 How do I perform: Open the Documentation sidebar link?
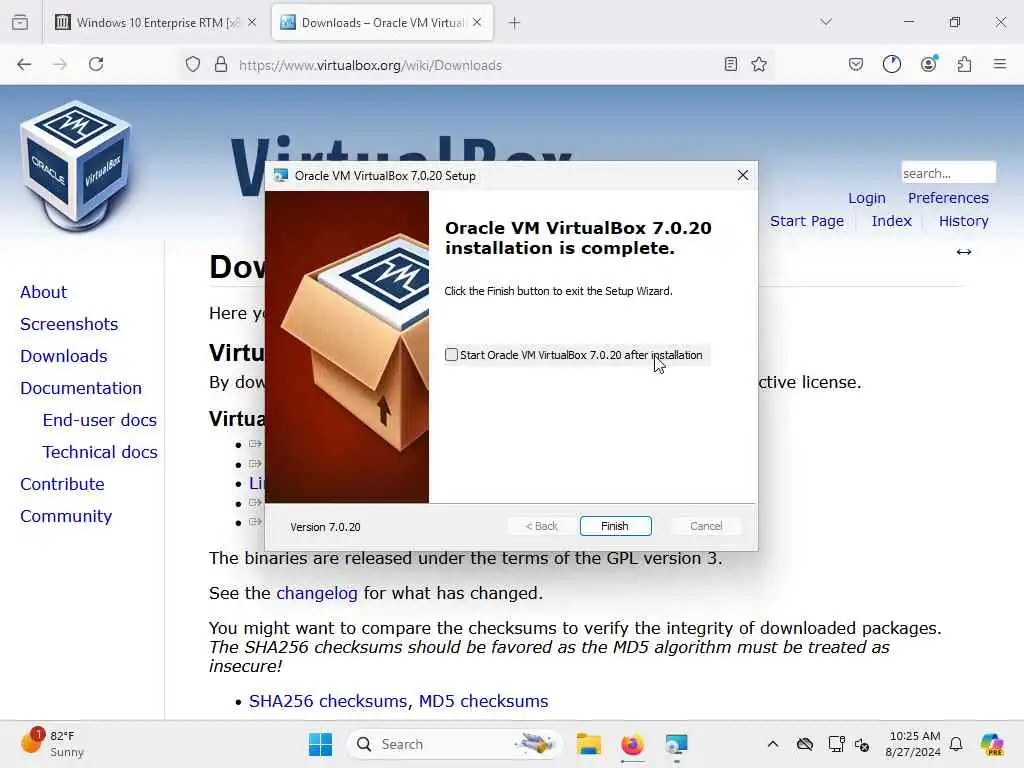(x=80, y=388)
